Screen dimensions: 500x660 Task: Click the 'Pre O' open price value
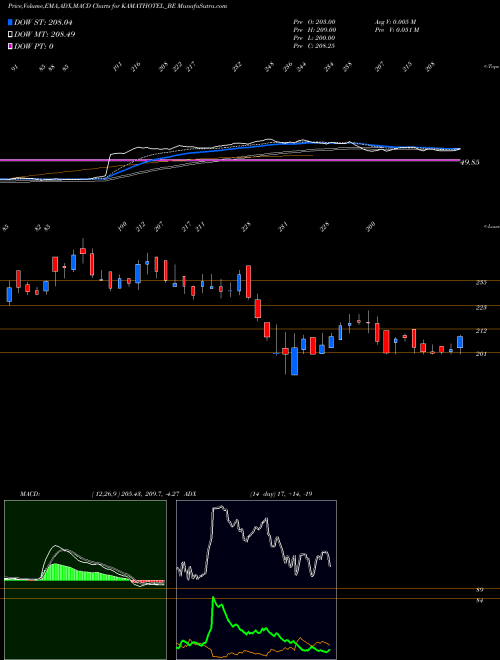tap(314, 21)
